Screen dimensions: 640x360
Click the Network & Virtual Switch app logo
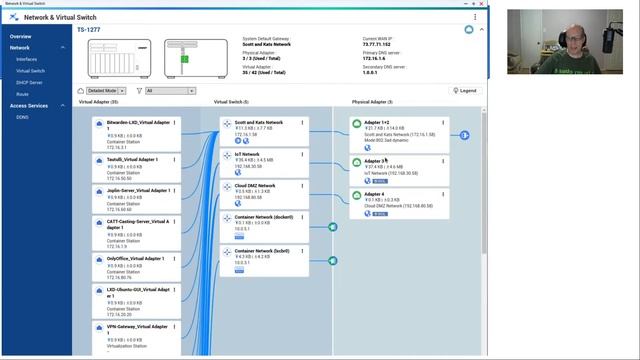14,17
